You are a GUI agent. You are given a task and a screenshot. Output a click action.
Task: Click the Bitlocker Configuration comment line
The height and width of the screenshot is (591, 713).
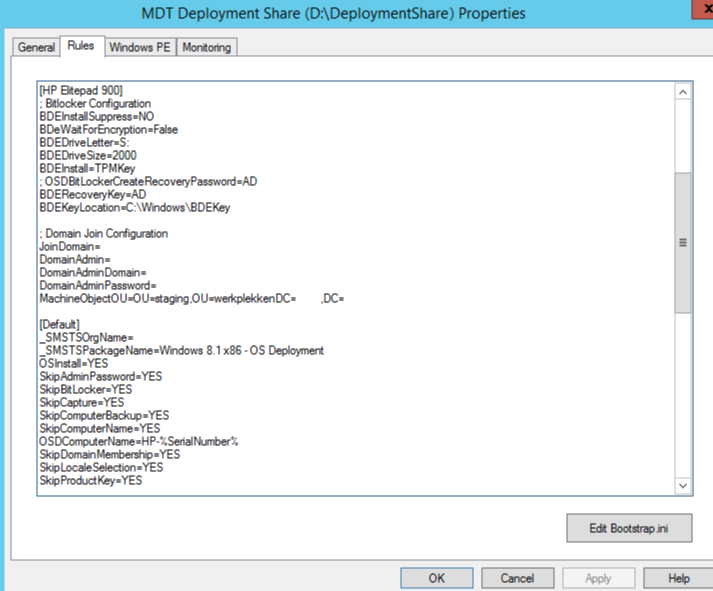pyautogui.click(x=95, y=103)
